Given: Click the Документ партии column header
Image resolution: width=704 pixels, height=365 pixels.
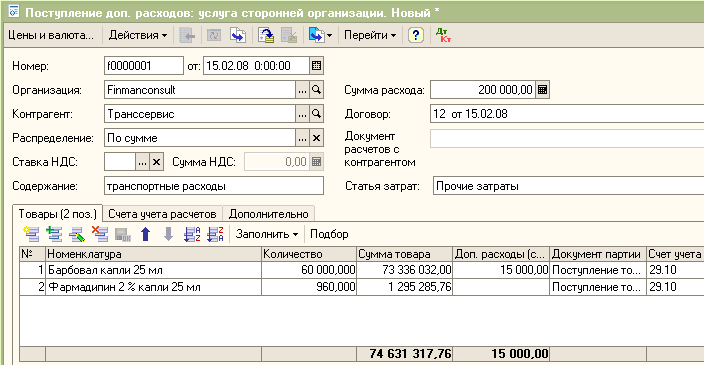Looking at the screenshot, I should [598, 254].
